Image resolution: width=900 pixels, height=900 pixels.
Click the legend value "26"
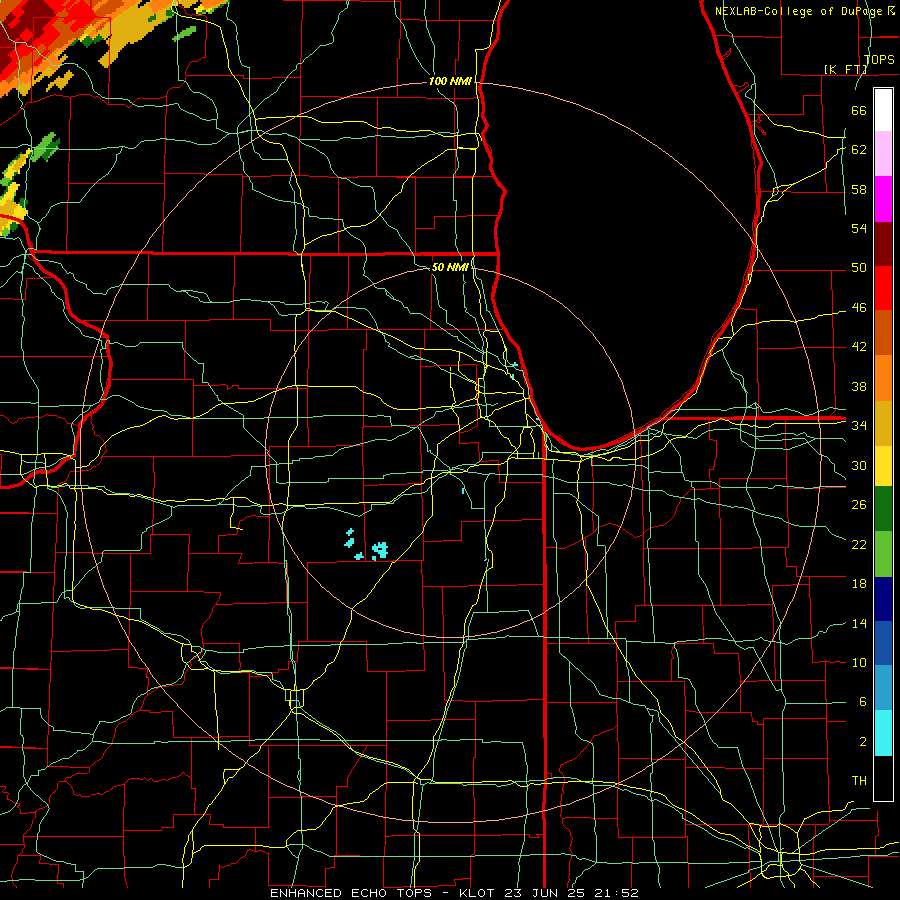point(859,505)
